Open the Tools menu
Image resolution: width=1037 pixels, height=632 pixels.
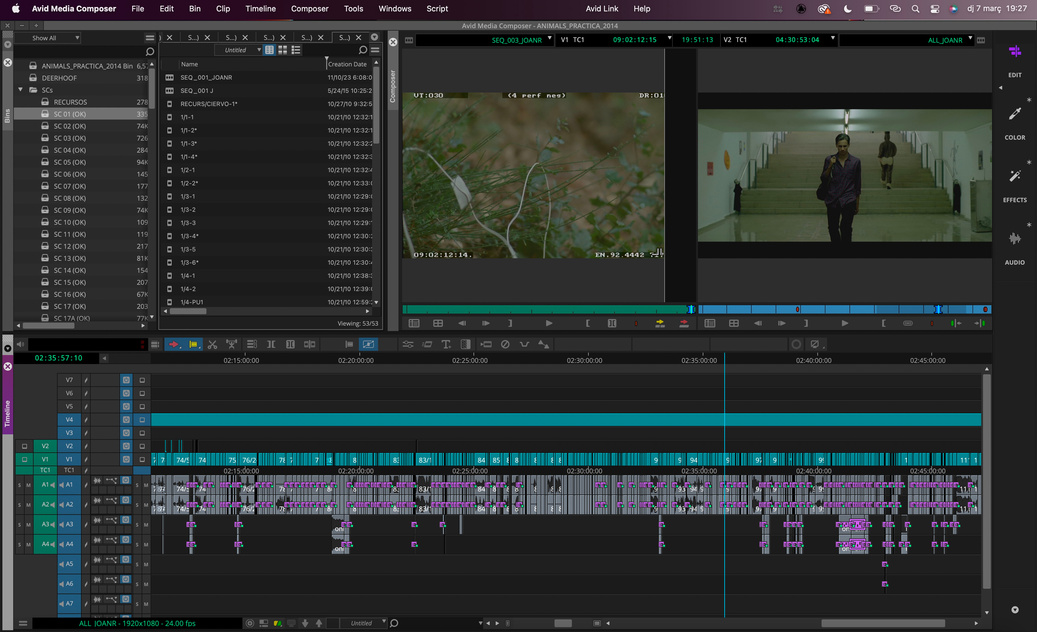[x=353, y=9]
